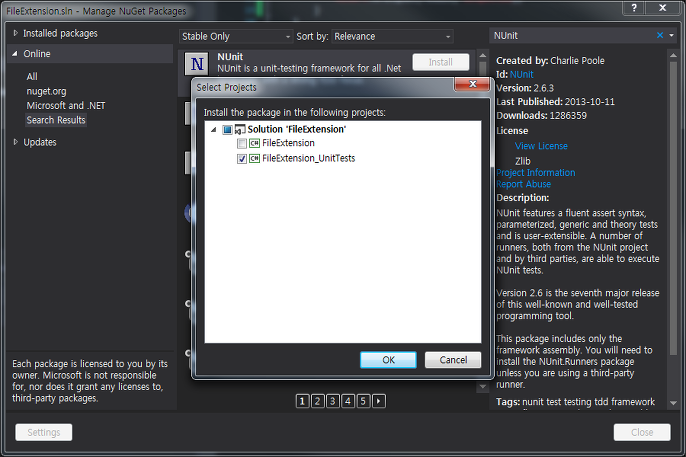Click the next page arrow button
Screen dimensions: 686x457
[379, 401]
